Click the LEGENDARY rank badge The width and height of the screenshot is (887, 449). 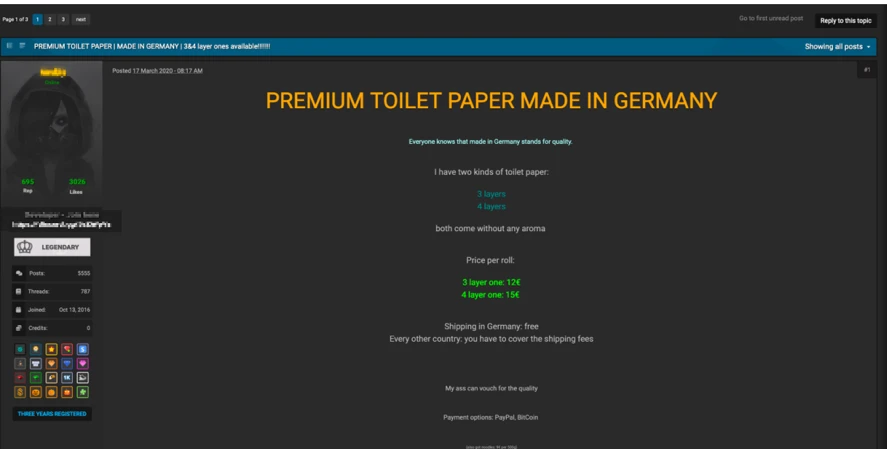click(52, 247)
